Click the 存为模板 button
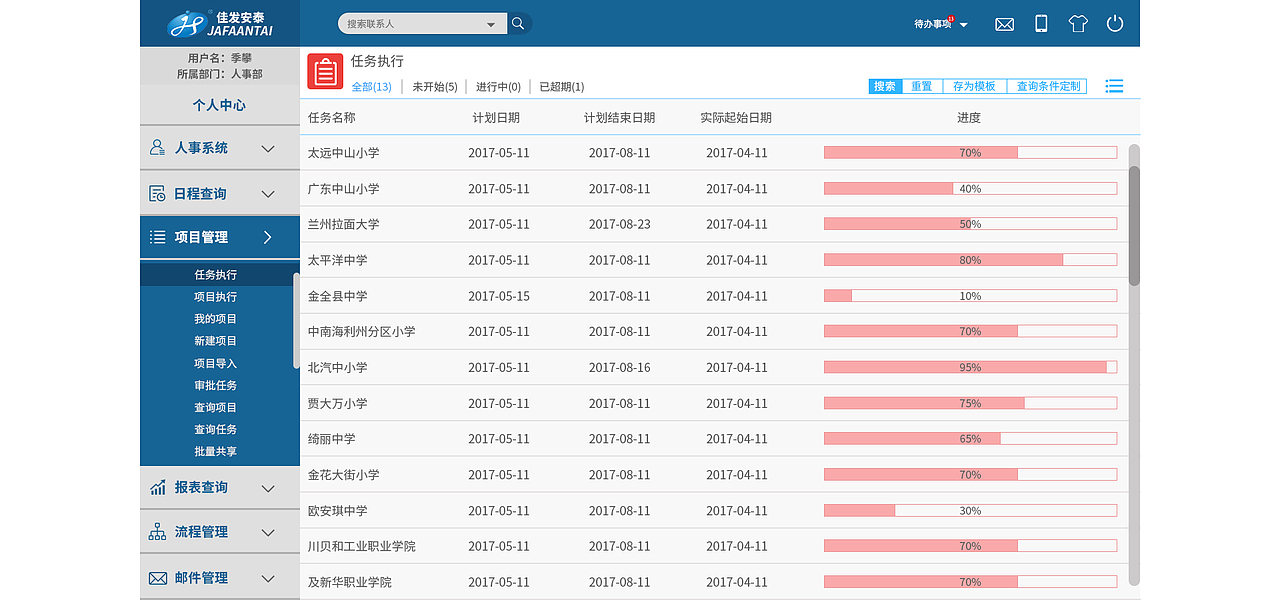Image resolution: width=1280 pixels, height=600 pixels. pos(974,86)
